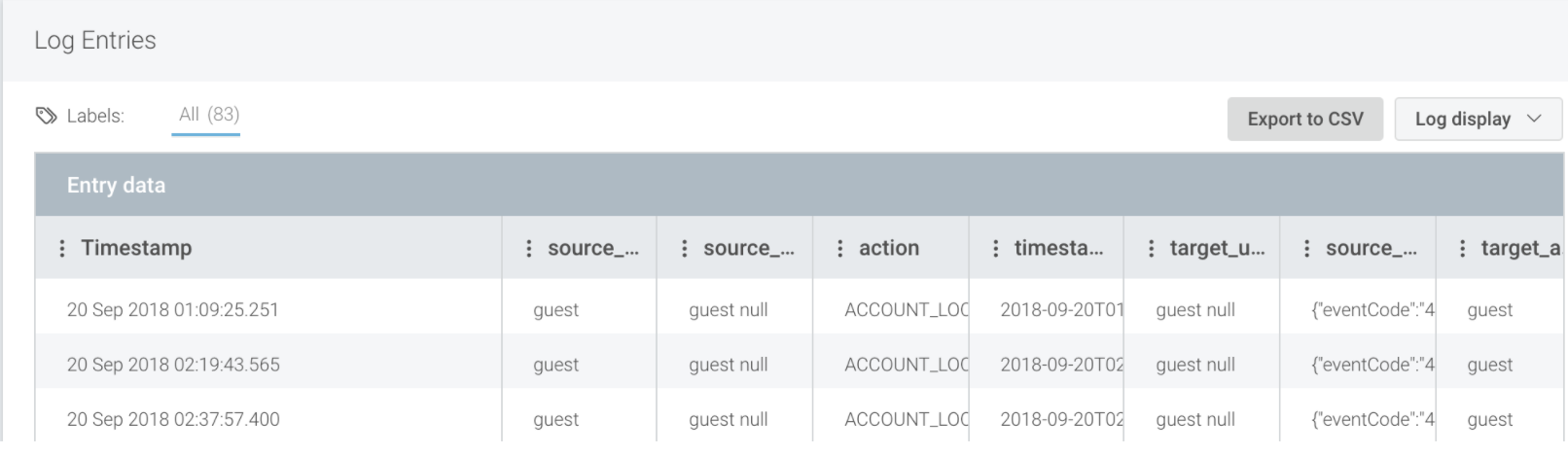Open kebab menu of target_a column
The height and width of the screenshot is (455, 1568).
pos(1463,249)
